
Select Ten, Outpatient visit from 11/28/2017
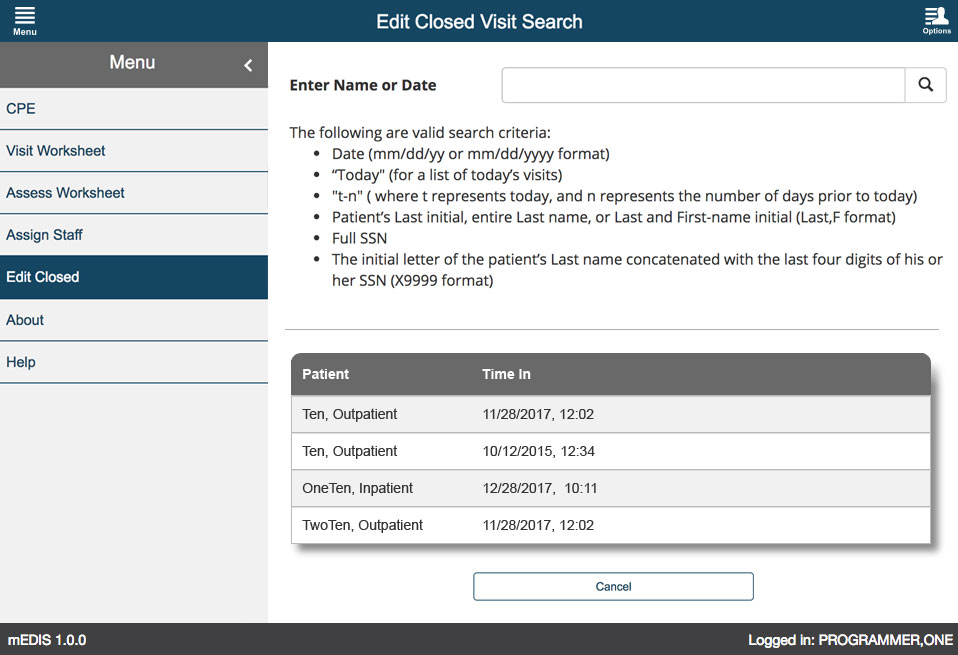tap(611, 414)
